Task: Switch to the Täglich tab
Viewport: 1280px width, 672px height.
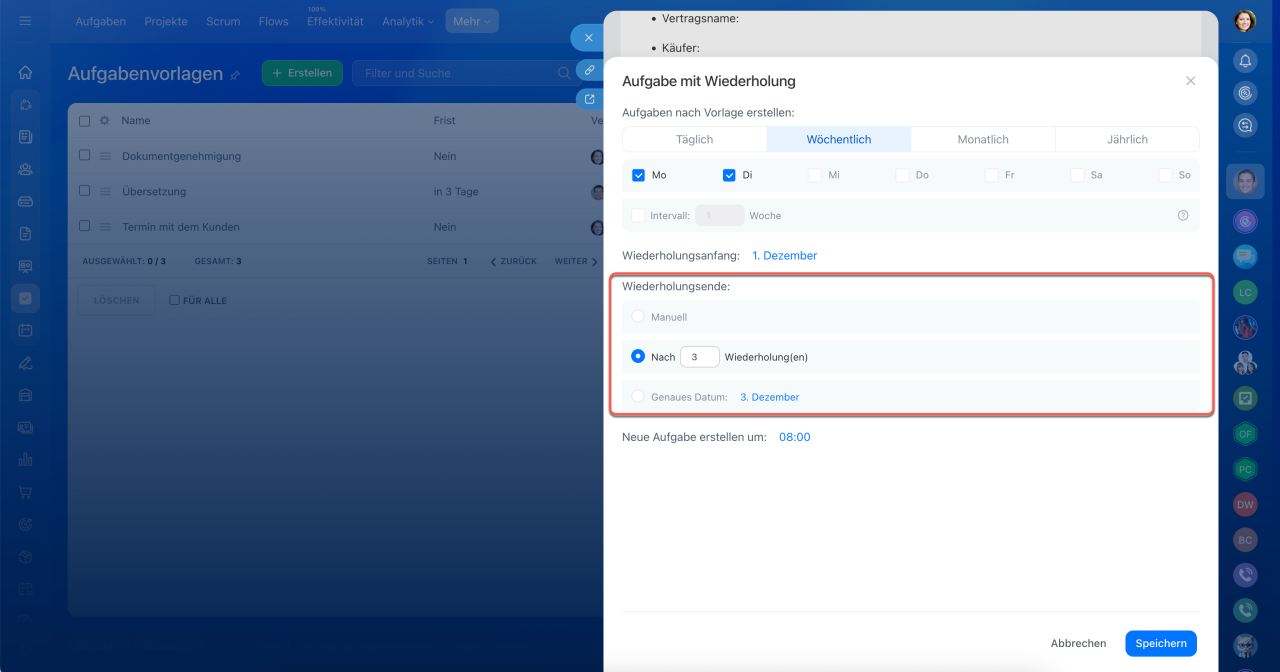Action: pos(694,139)
